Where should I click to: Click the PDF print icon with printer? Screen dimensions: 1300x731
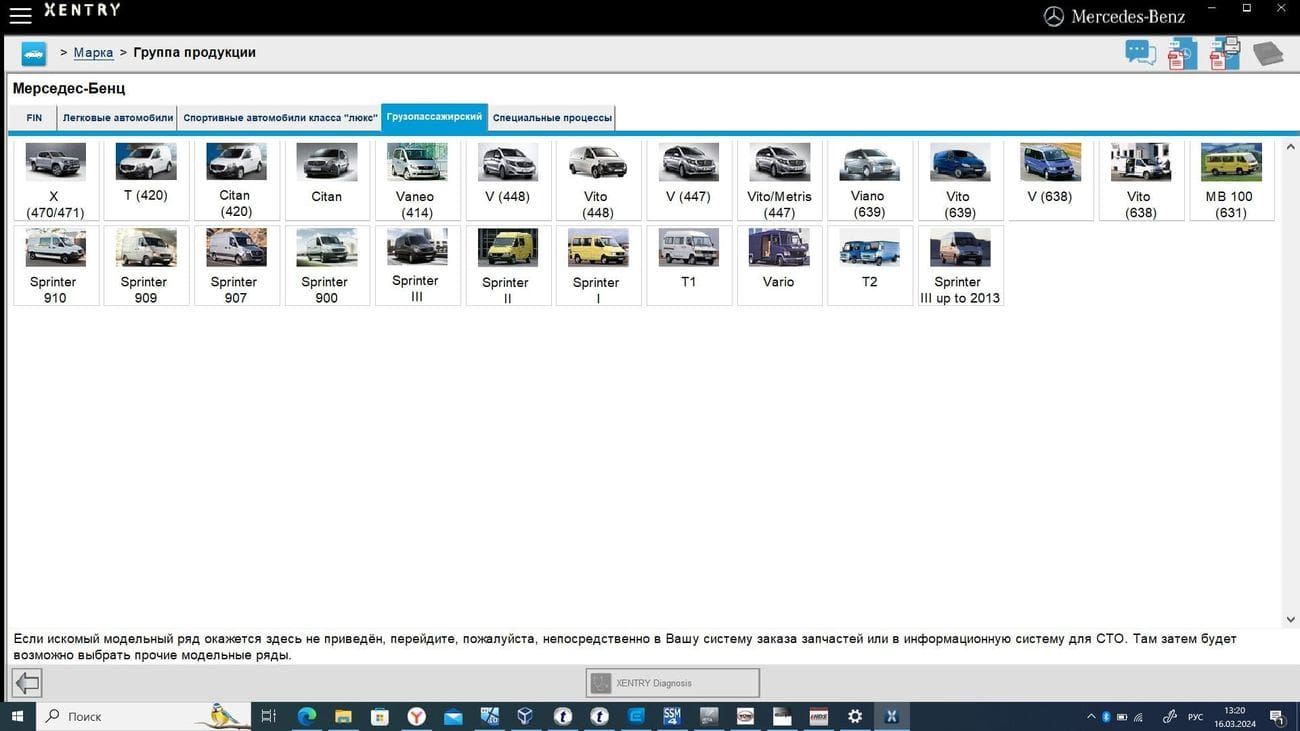coord(1225,53)
